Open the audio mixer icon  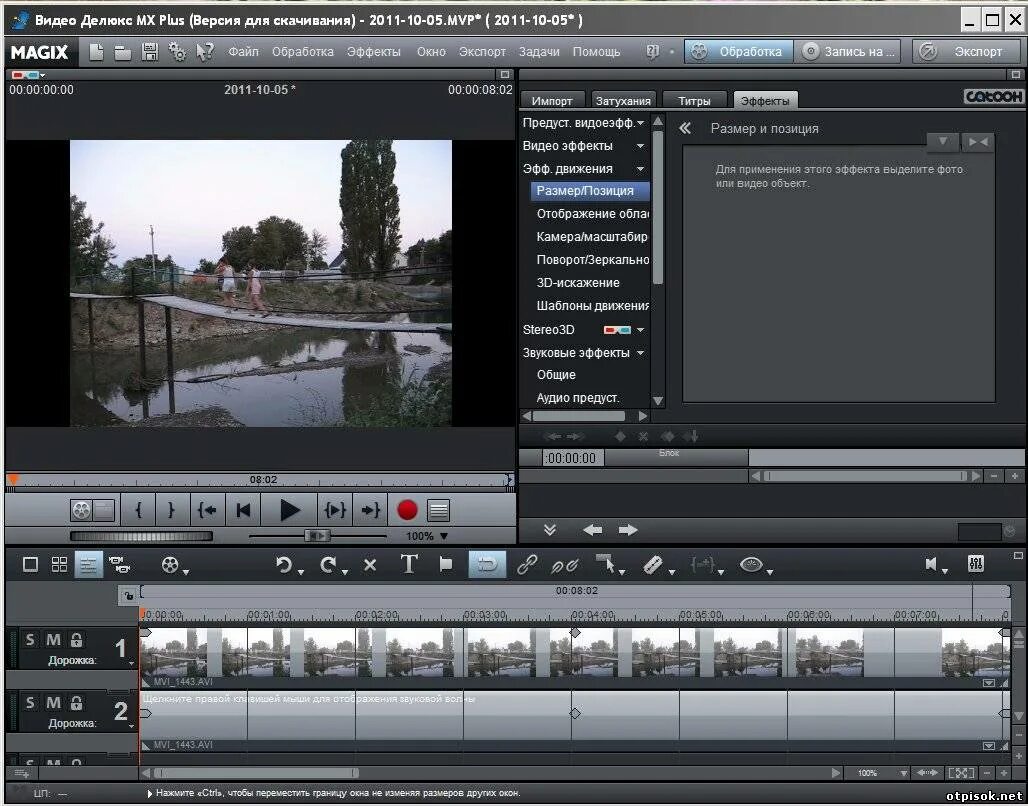[976, 563]
